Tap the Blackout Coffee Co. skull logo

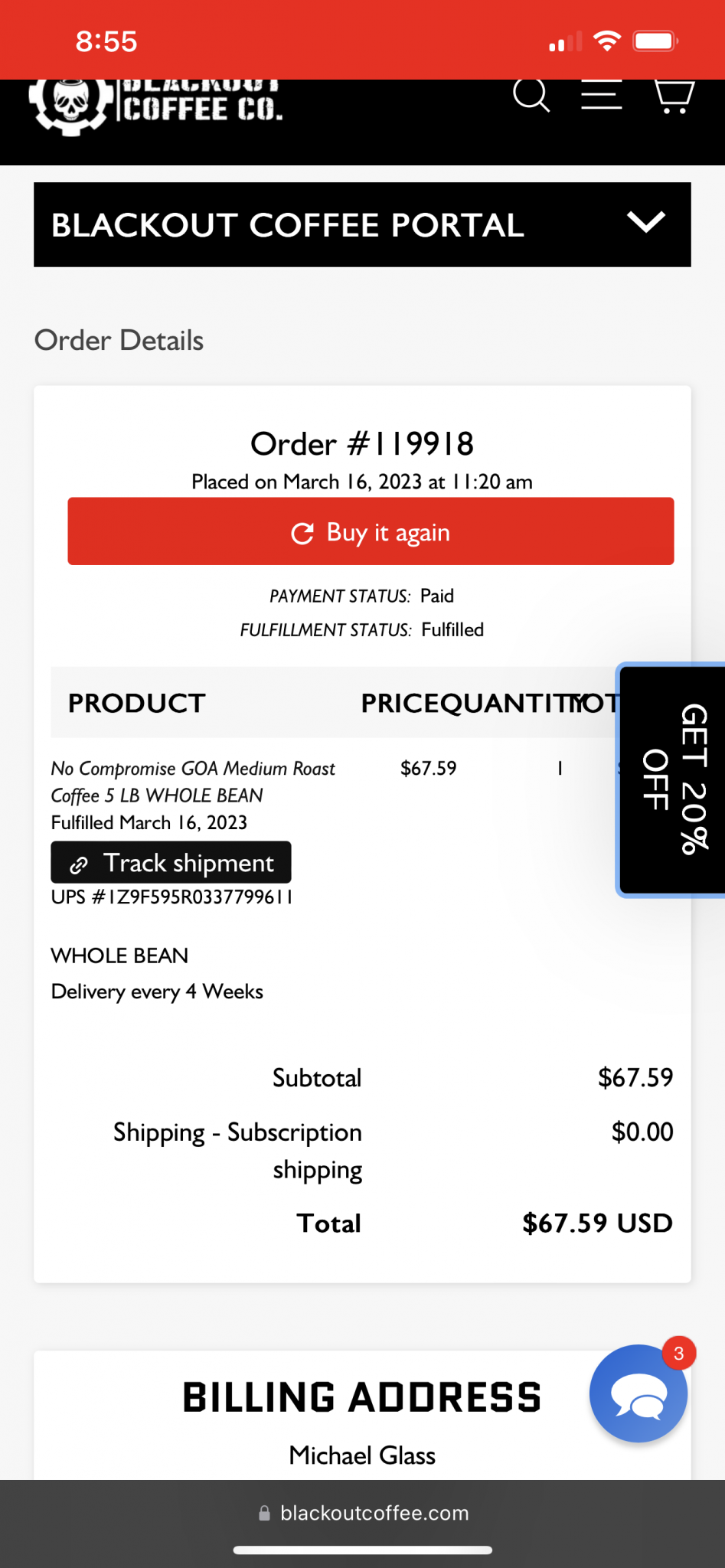click(x=71, y=106)
